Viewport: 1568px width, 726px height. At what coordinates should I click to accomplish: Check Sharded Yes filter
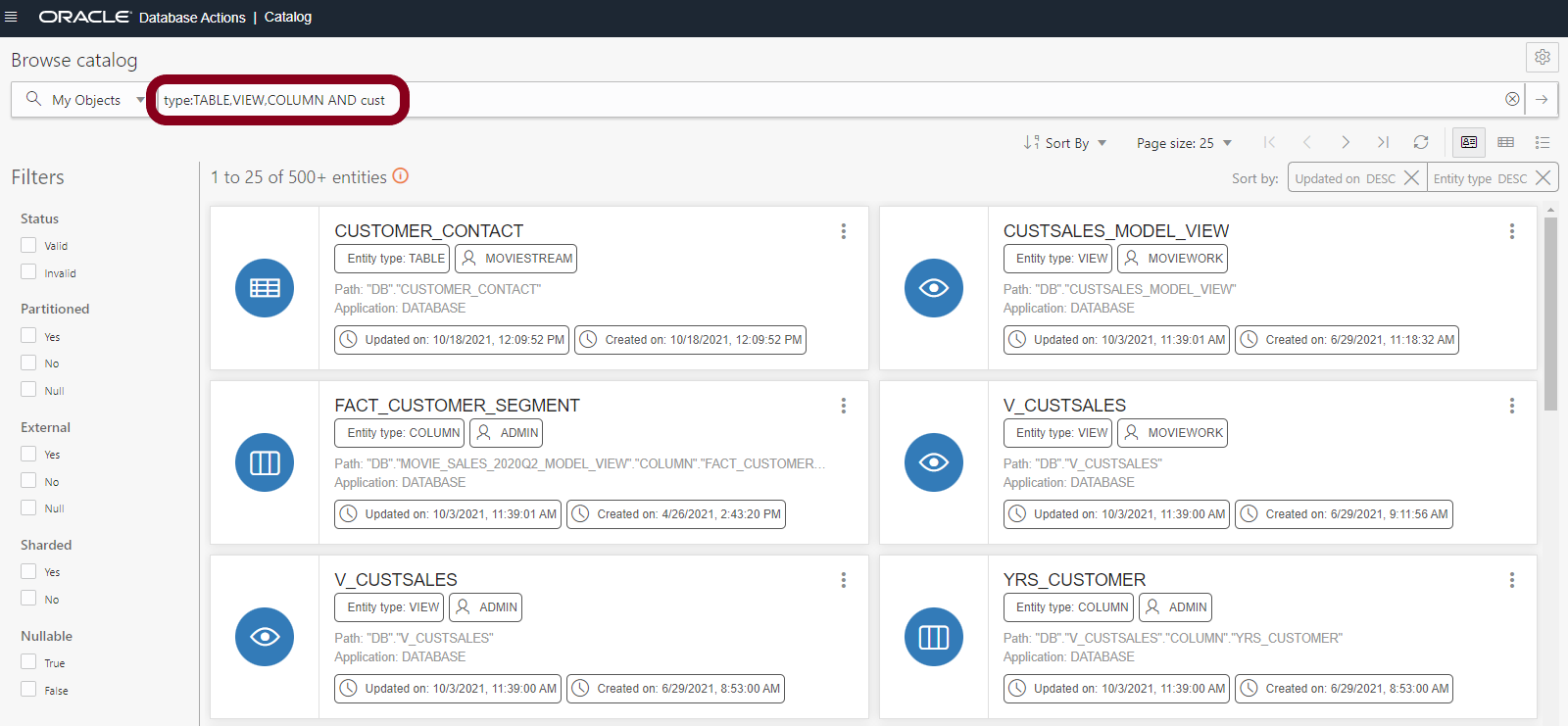tap(28, 571)
